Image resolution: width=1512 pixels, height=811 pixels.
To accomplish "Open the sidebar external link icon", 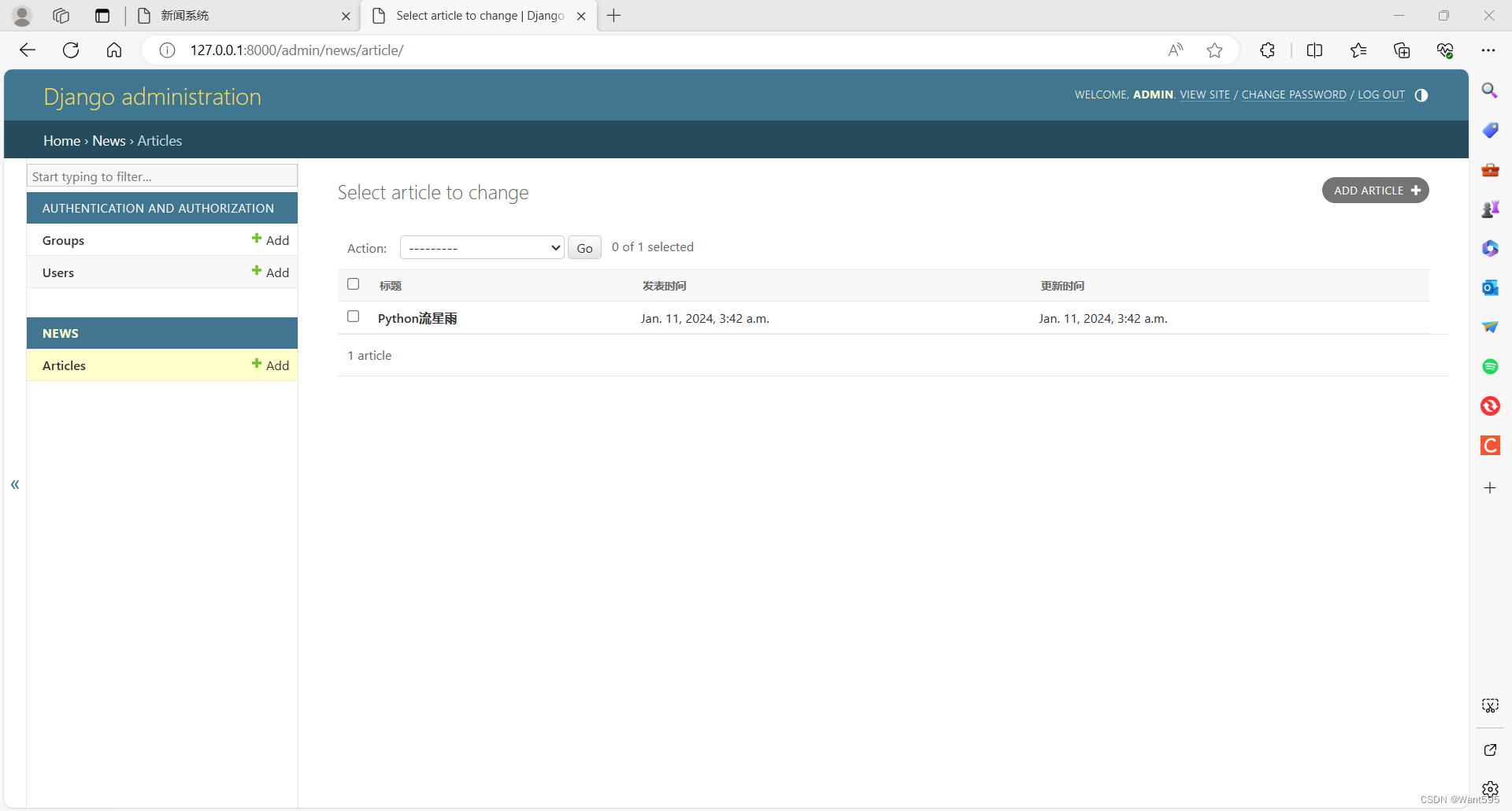I will tap(1490, 750).
